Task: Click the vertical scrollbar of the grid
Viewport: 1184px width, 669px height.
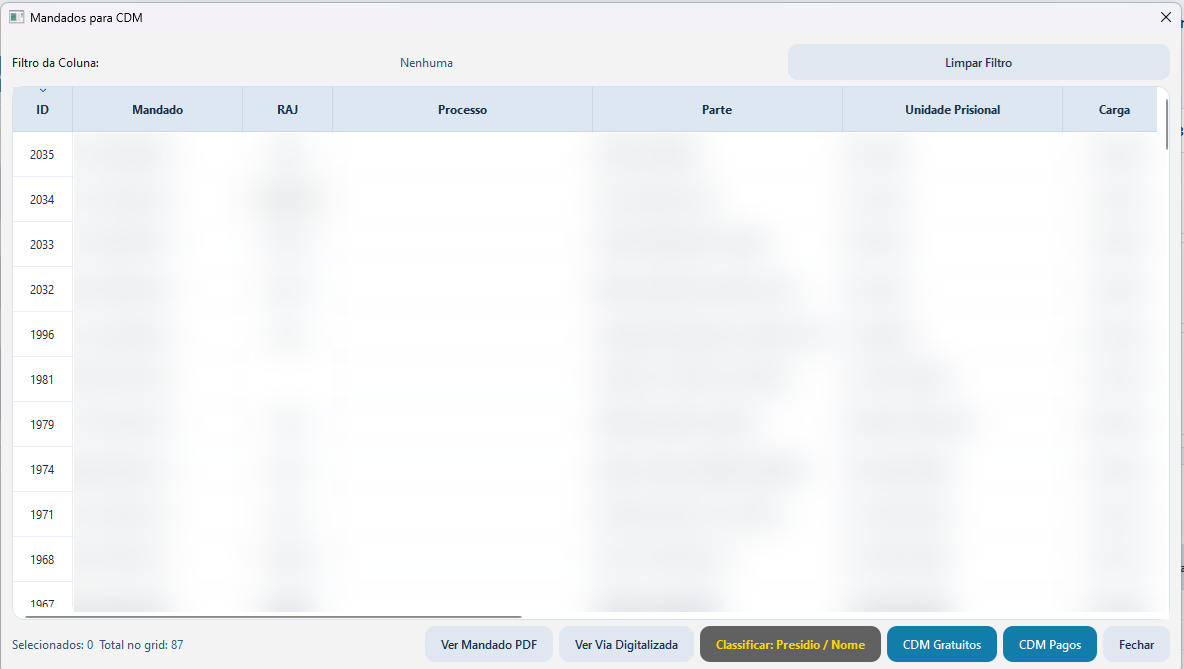Action: (x=1167, y=125)
